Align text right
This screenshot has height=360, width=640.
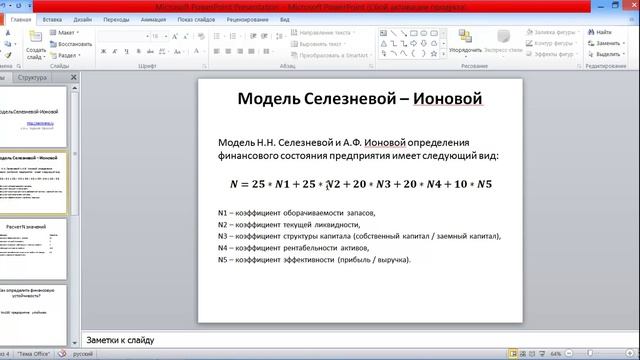240,51
